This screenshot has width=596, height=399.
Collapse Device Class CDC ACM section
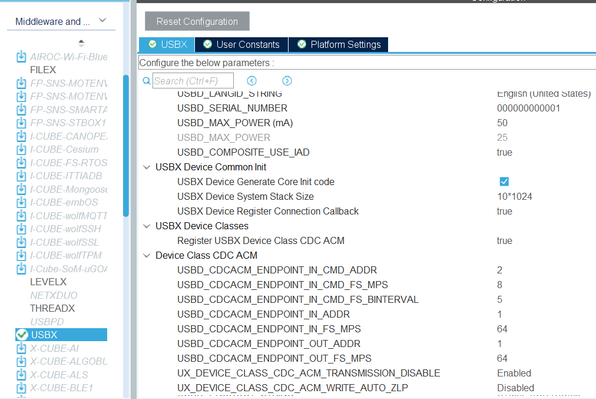[146, 255]
